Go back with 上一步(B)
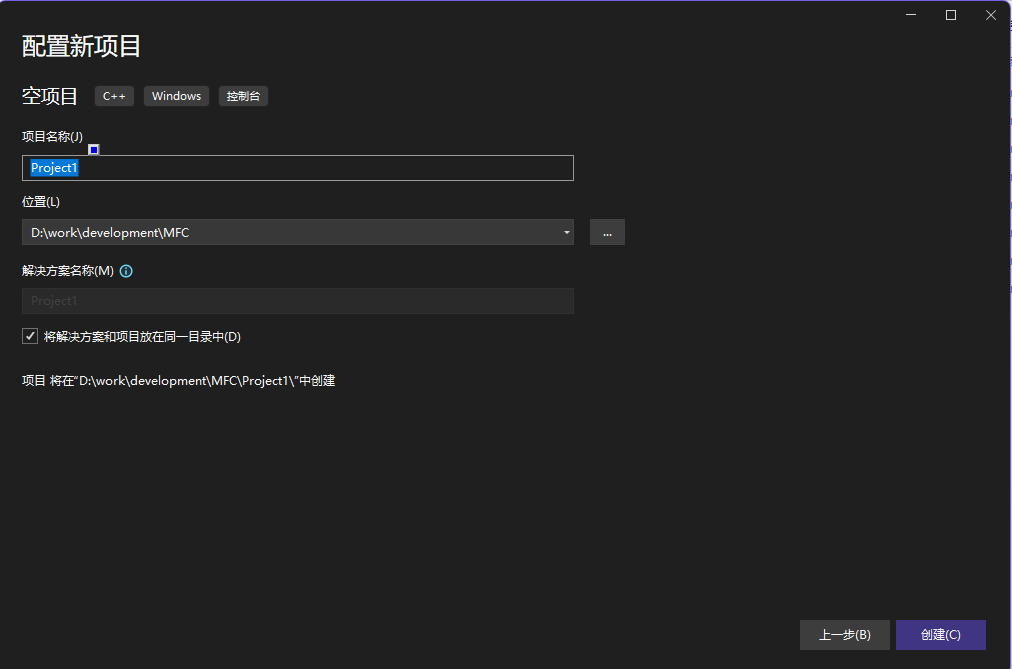 click(x=844, y=634)
